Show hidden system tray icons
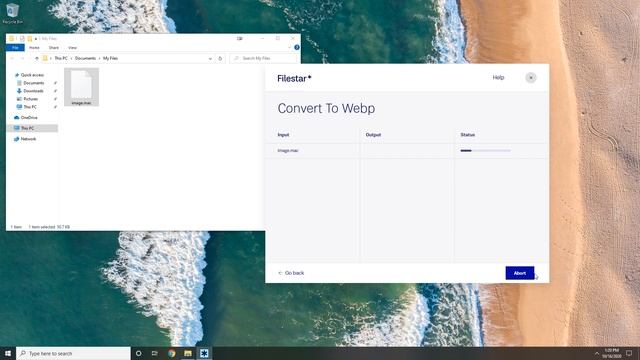 [597, 353]
